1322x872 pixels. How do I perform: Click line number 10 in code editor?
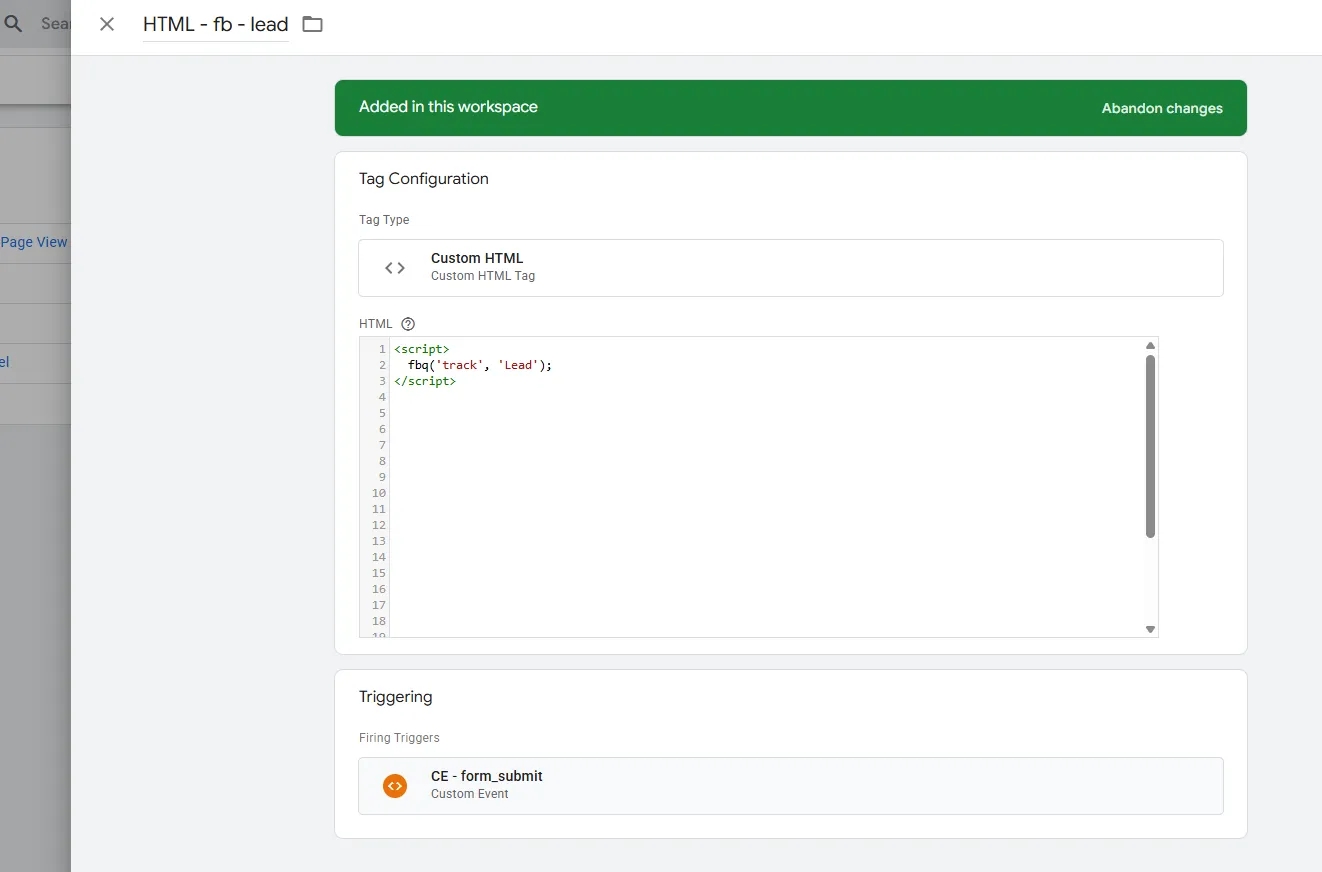pyautogui.click(x=379, y=493)
